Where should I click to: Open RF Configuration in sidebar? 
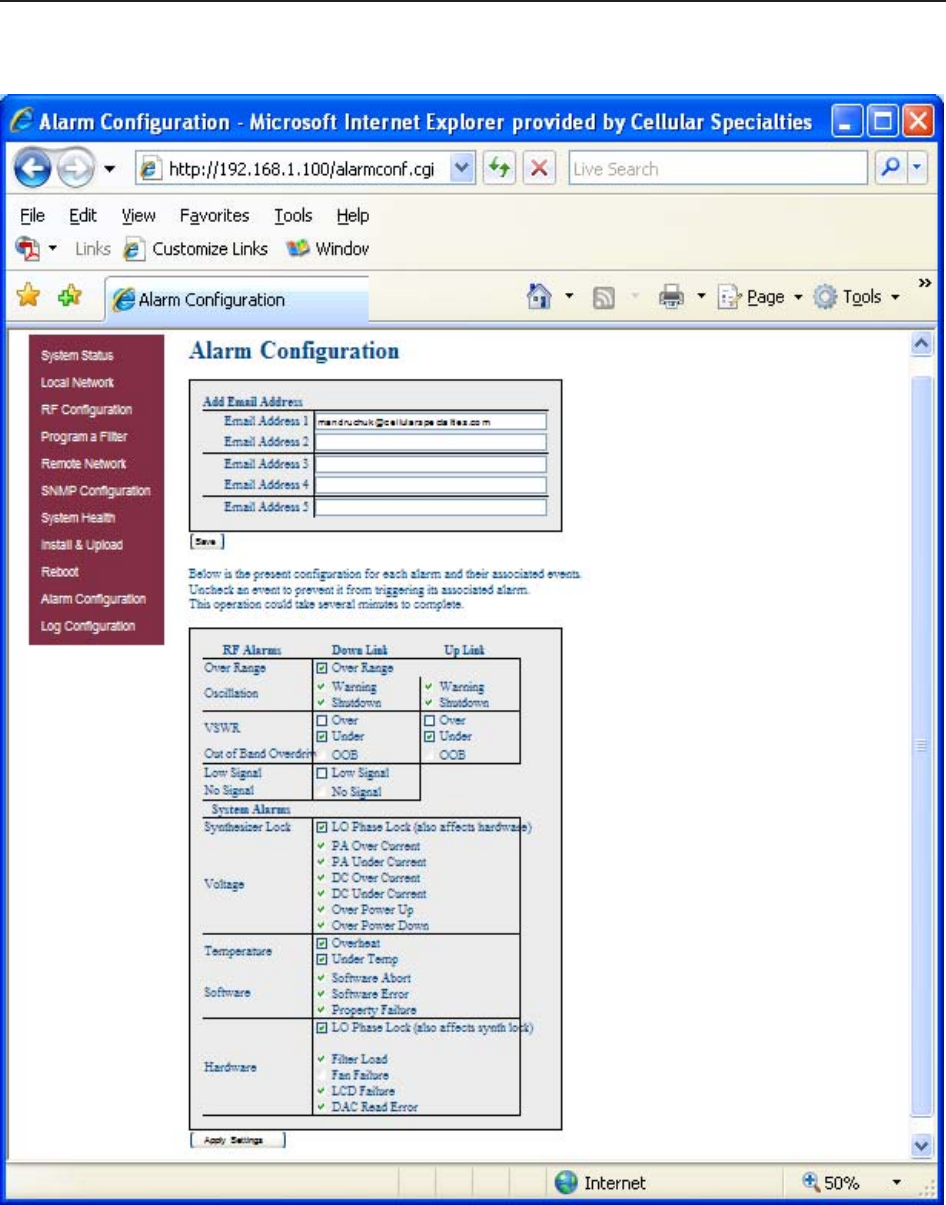[86, 410]
